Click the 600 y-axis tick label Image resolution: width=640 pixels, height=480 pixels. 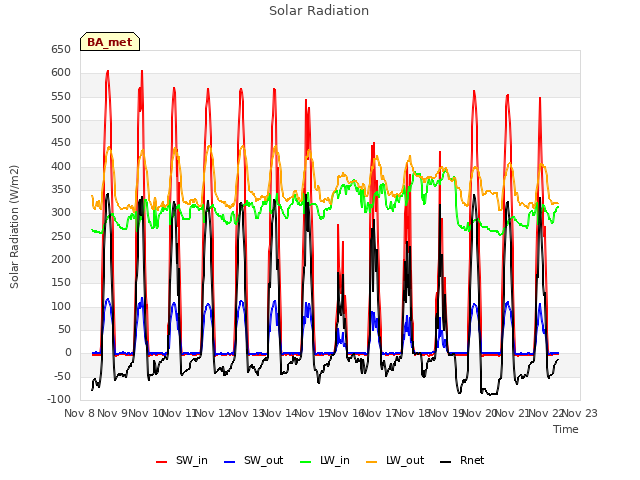point(61,73)
